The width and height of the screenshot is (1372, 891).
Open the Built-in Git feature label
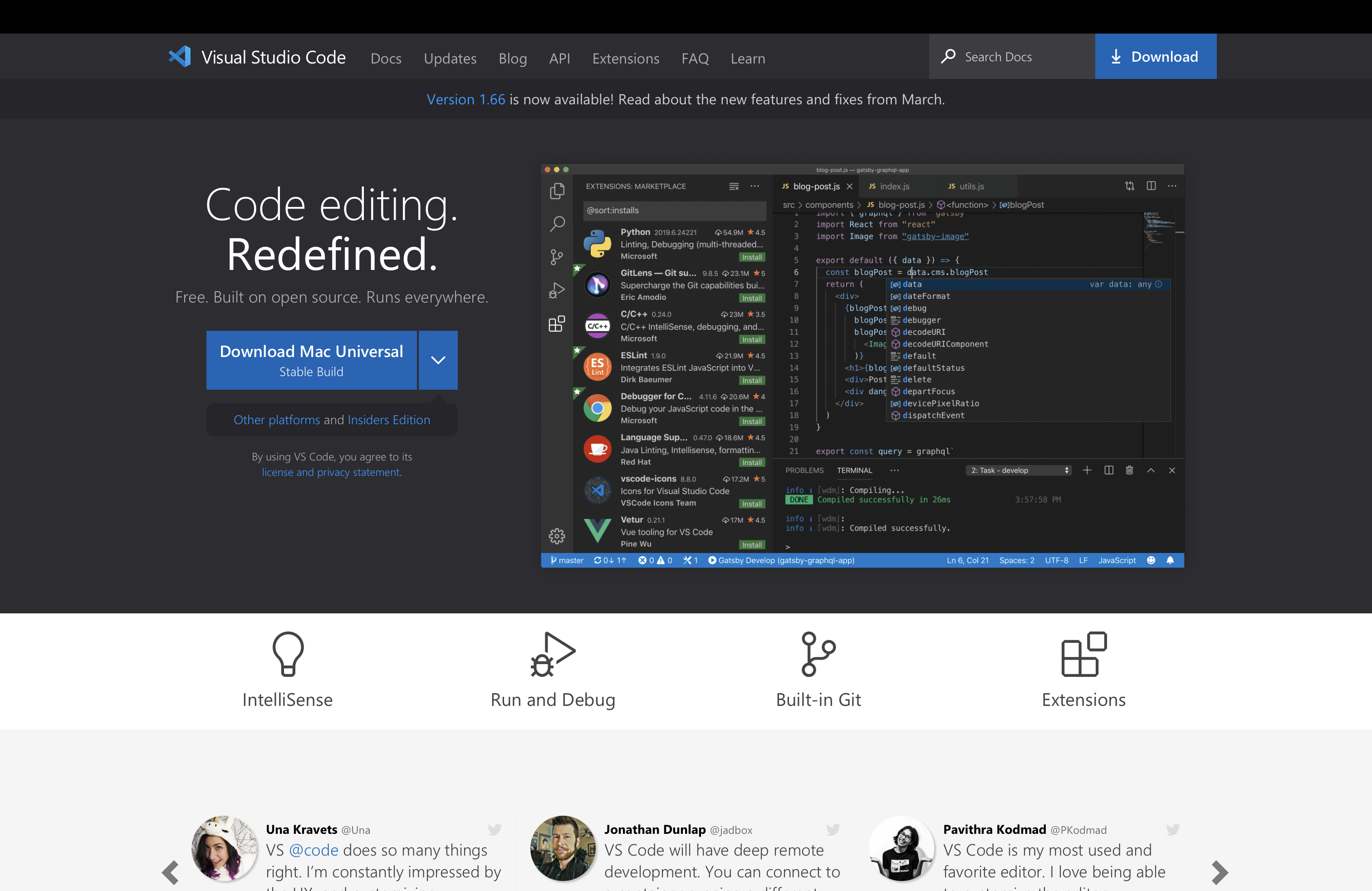(x=818, y=700)
